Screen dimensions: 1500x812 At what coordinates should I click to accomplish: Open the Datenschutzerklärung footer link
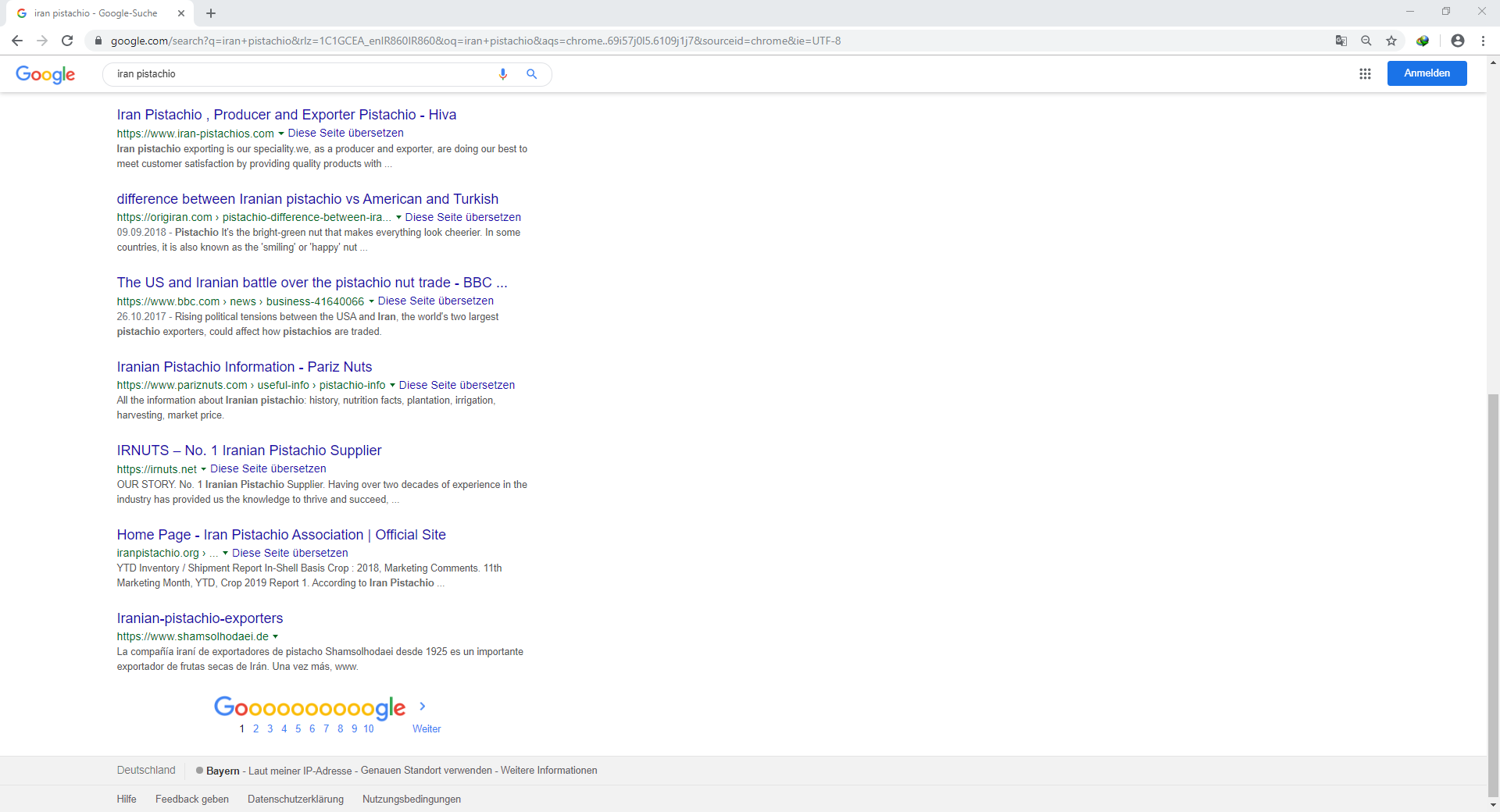pyautogui.click(x=295, y=799)
